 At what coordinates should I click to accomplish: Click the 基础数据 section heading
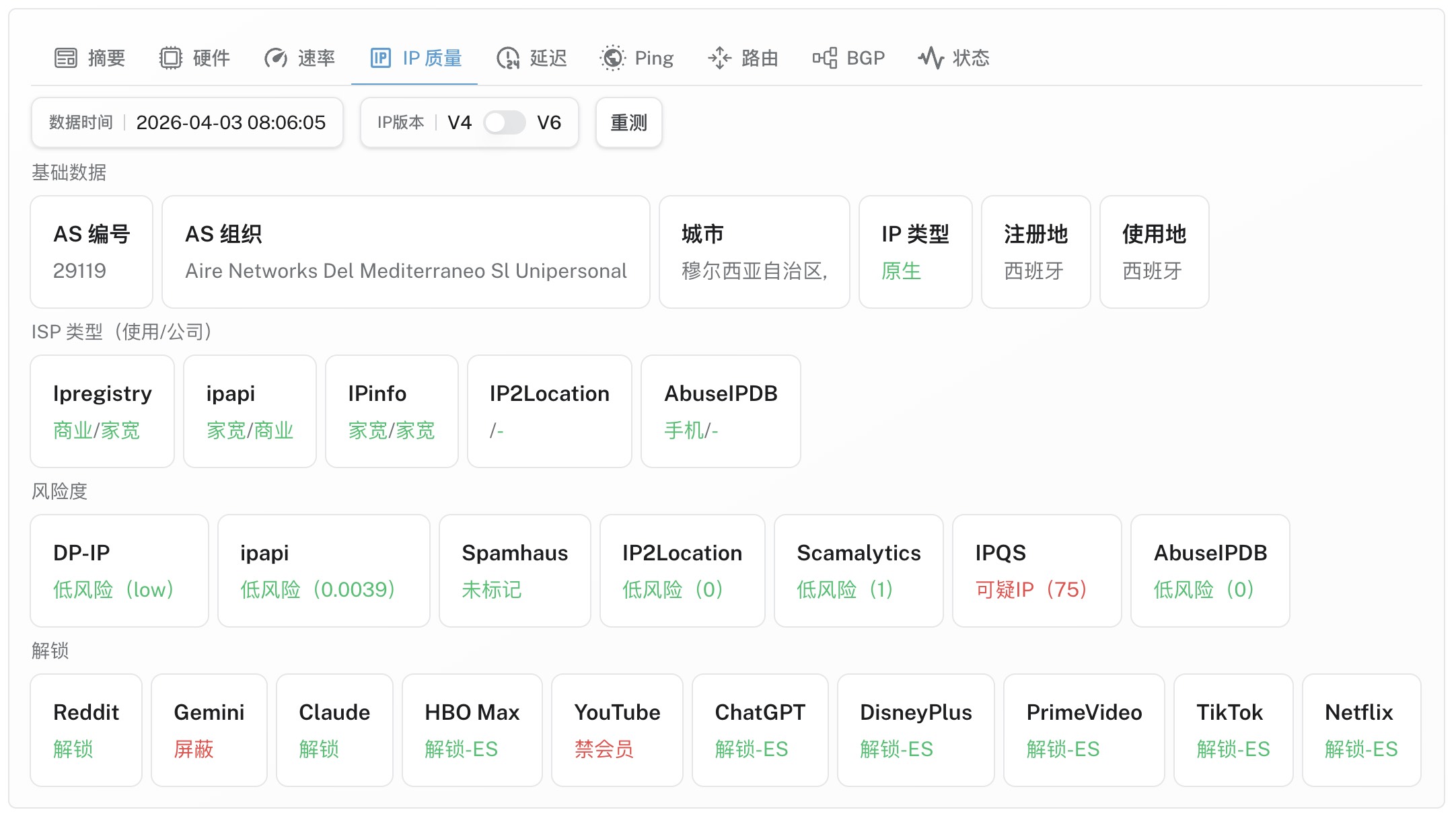(69, 172)
